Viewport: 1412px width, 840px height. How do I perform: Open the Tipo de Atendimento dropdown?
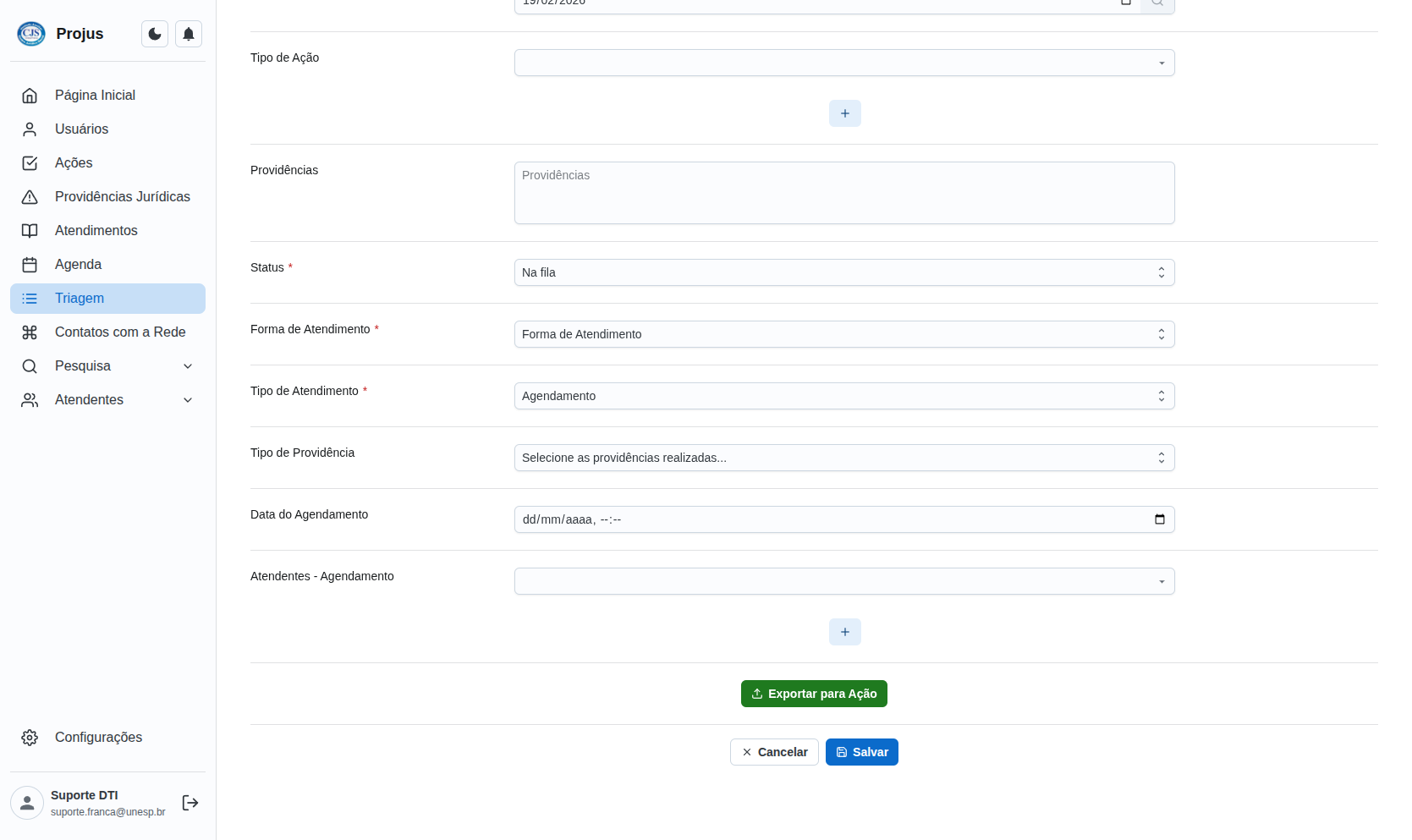click(843, 396)
